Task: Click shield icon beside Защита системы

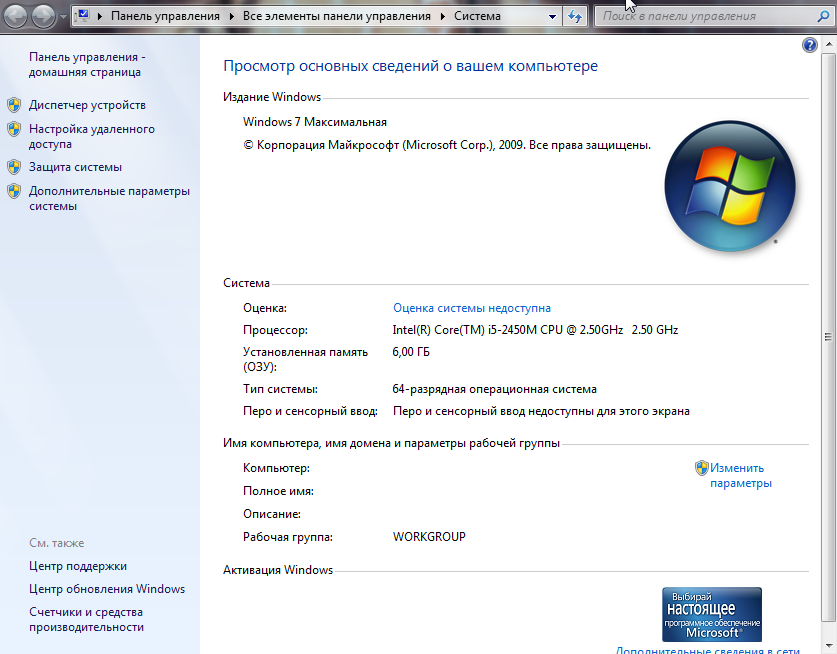Action: [x=14, y=167]
